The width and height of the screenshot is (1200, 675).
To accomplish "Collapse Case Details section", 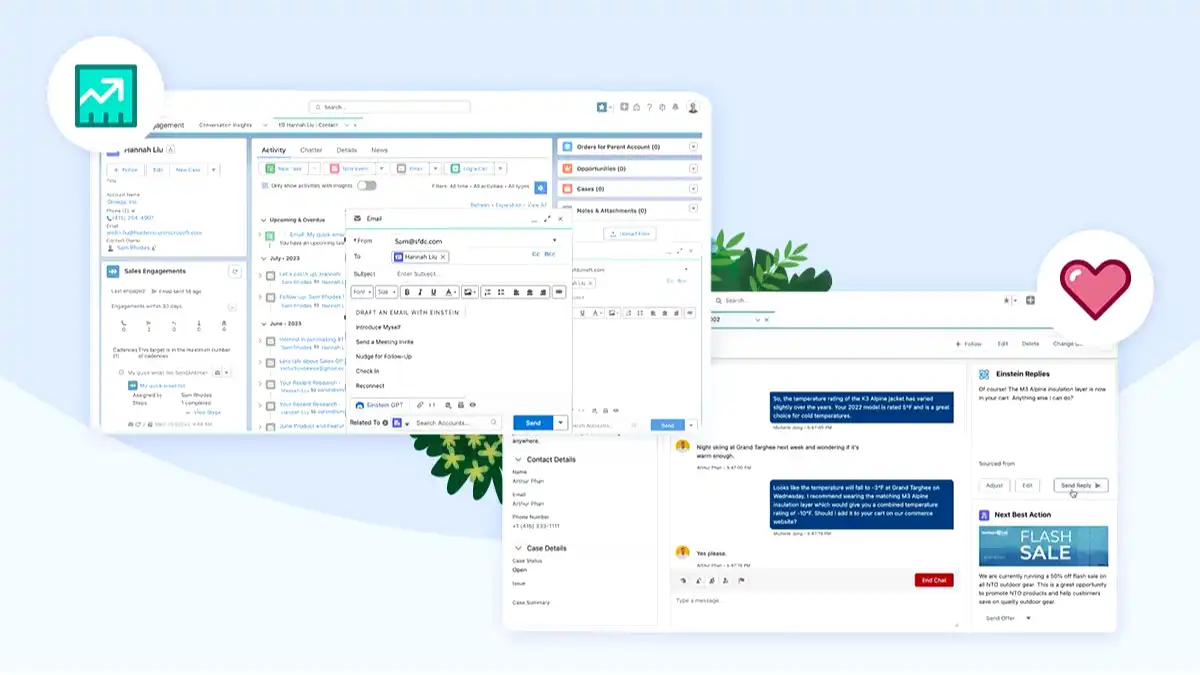I will point(518,549).
